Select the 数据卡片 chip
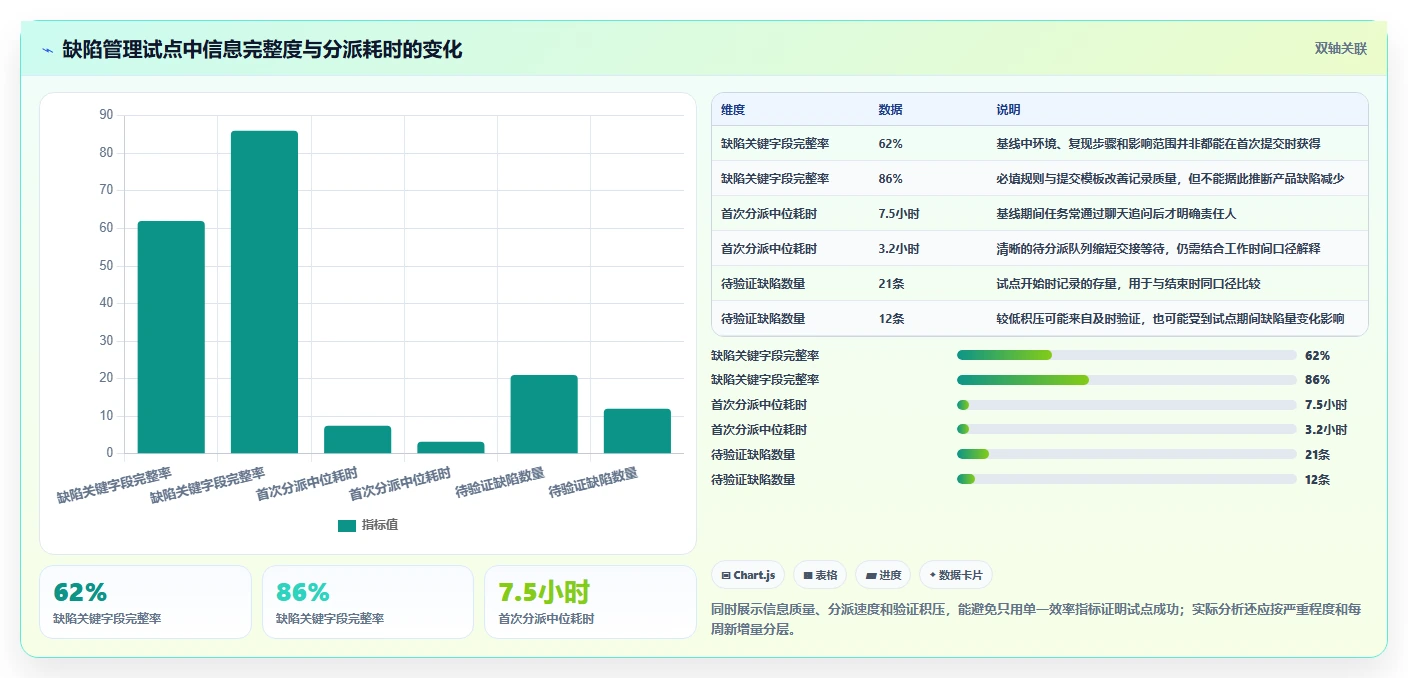The width and height of the screenshot is (1408, 678). point(955,575)
